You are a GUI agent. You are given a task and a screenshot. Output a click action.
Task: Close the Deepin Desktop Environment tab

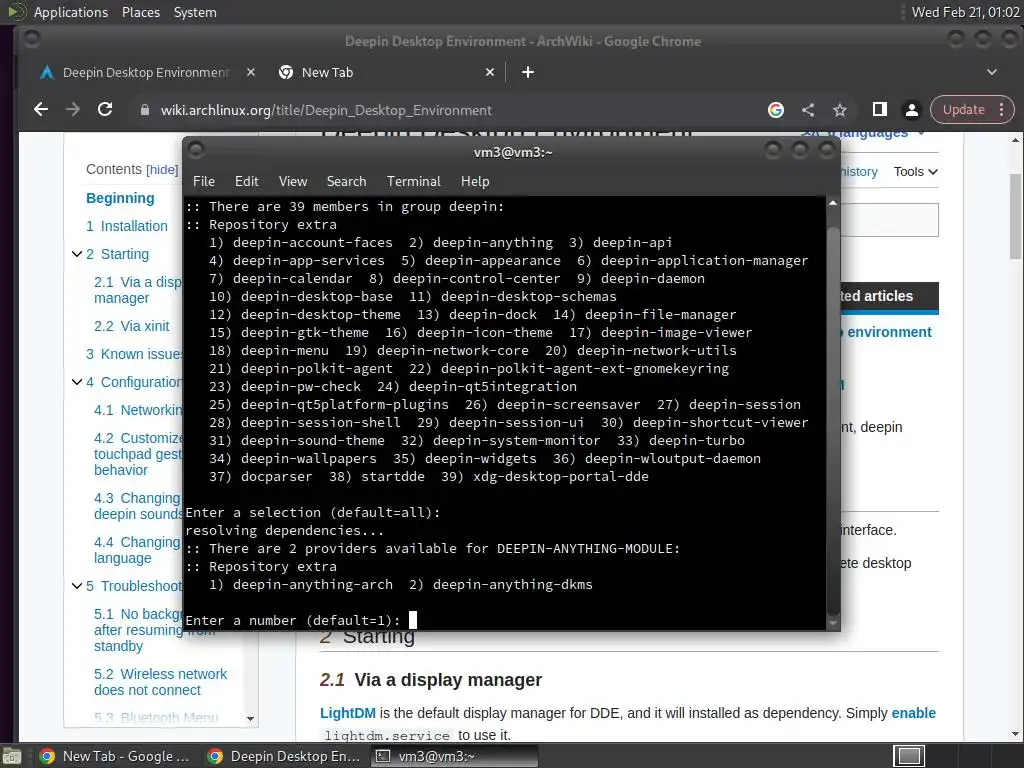pos(251,72)
